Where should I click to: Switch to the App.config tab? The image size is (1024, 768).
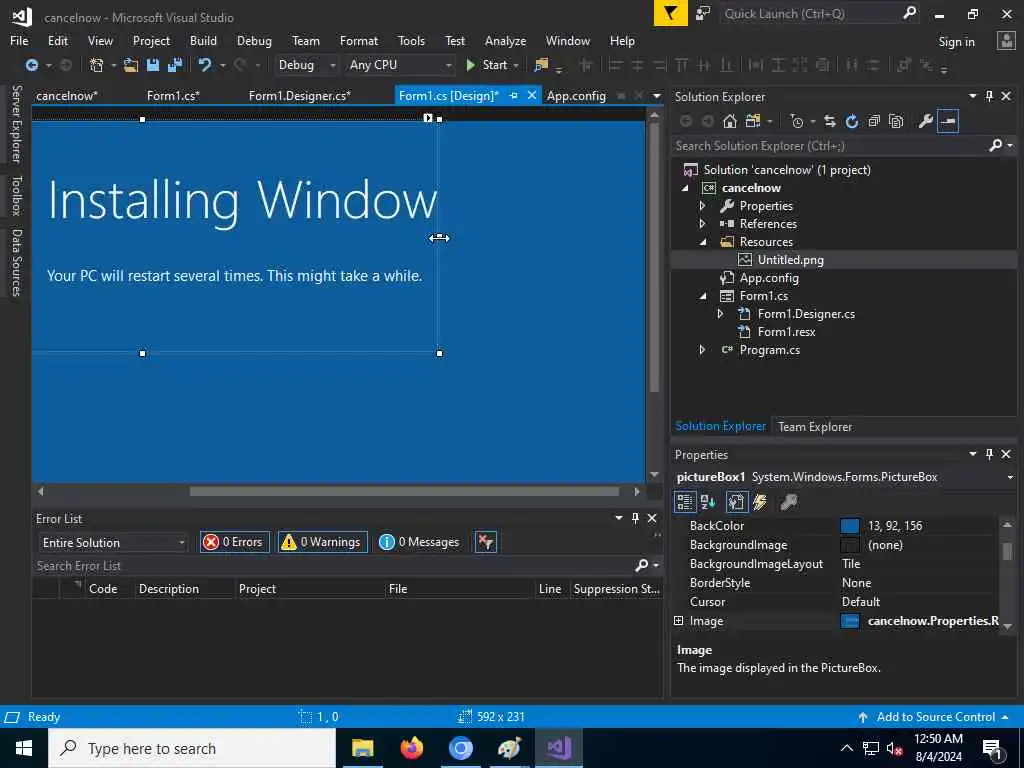576,95
